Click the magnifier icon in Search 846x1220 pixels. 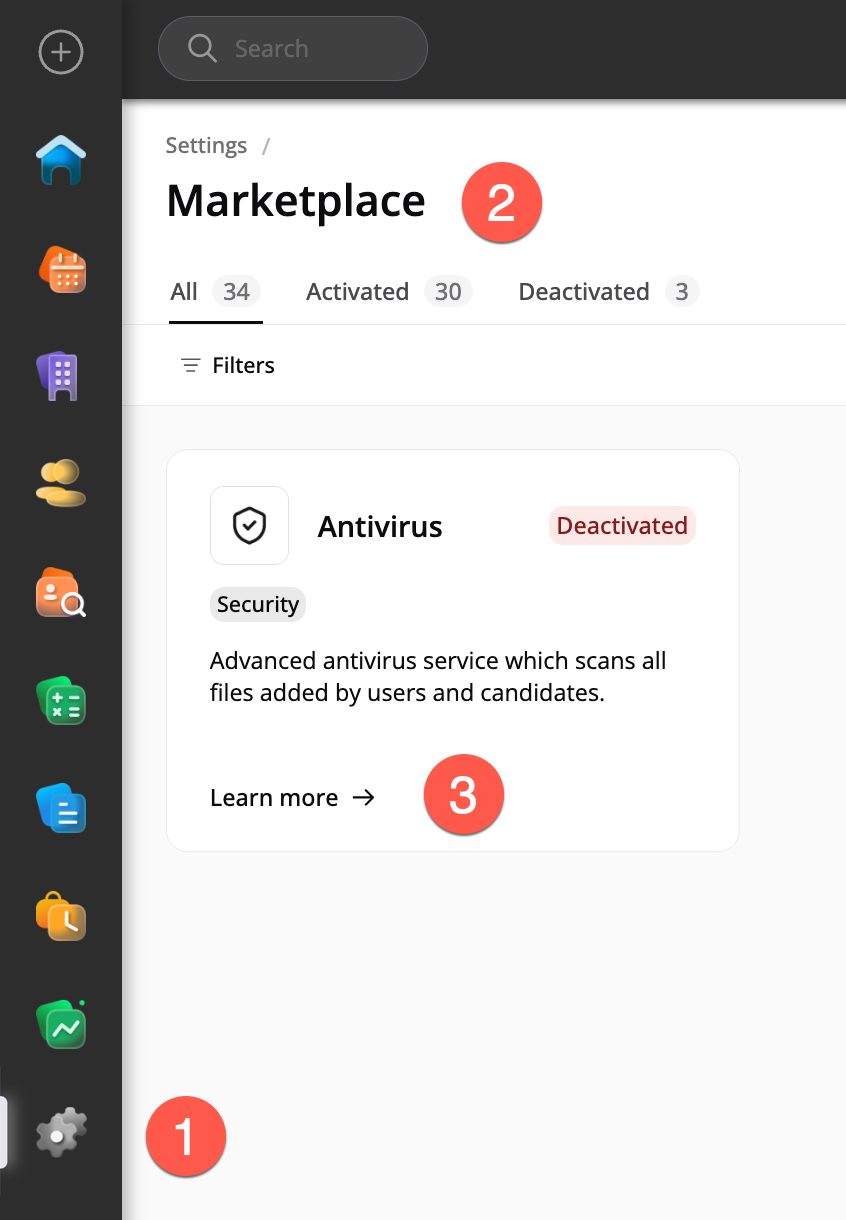pos(202,48)
